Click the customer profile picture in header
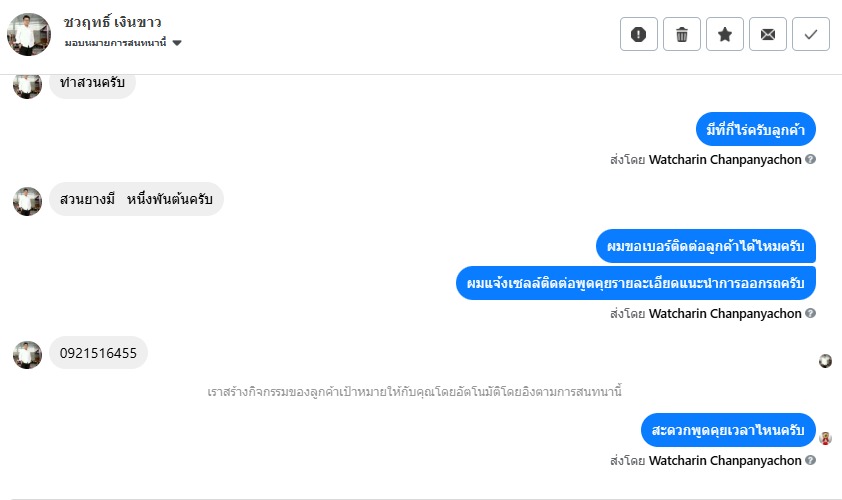 coord(29,34)
